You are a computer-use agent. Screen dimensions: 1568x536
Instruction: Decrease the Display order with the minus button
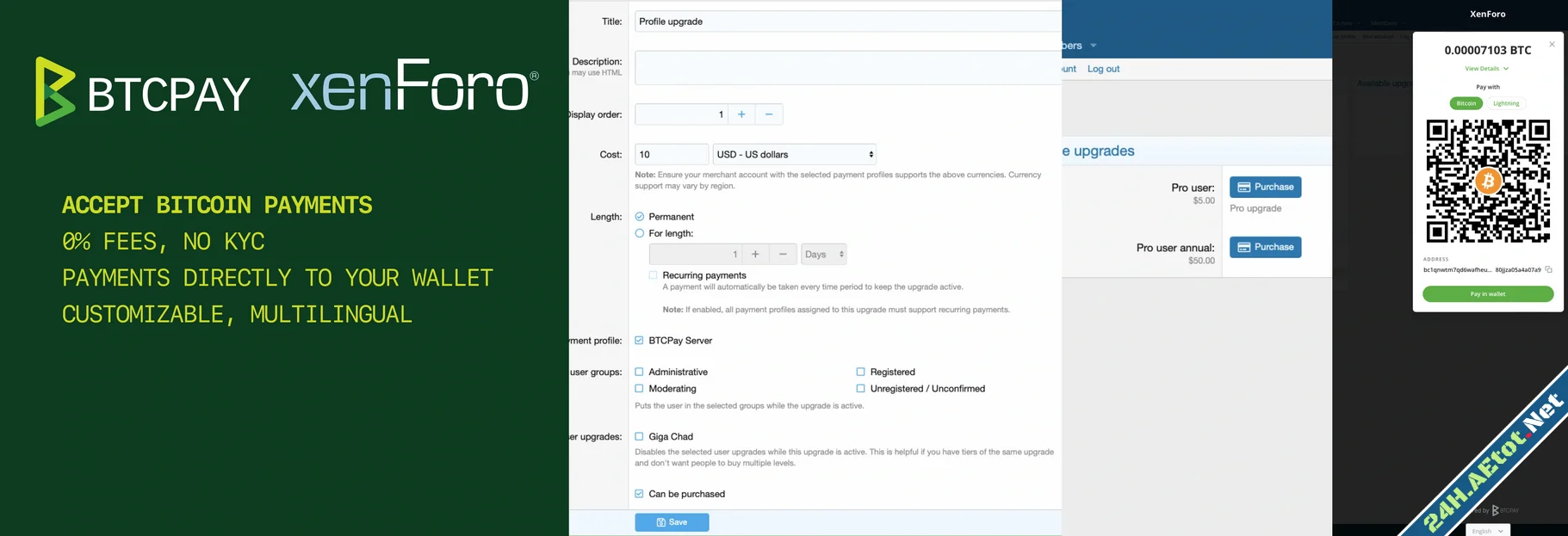(769, 114)
